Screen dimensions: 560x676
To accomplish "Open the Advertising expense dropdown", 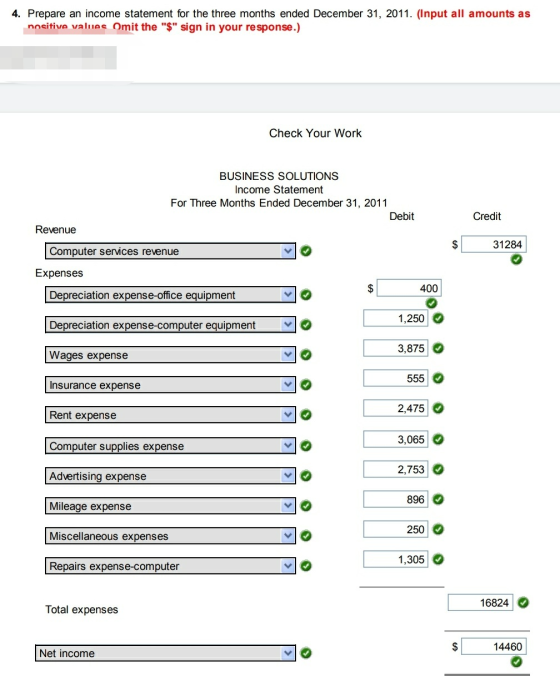I will 170,476.
